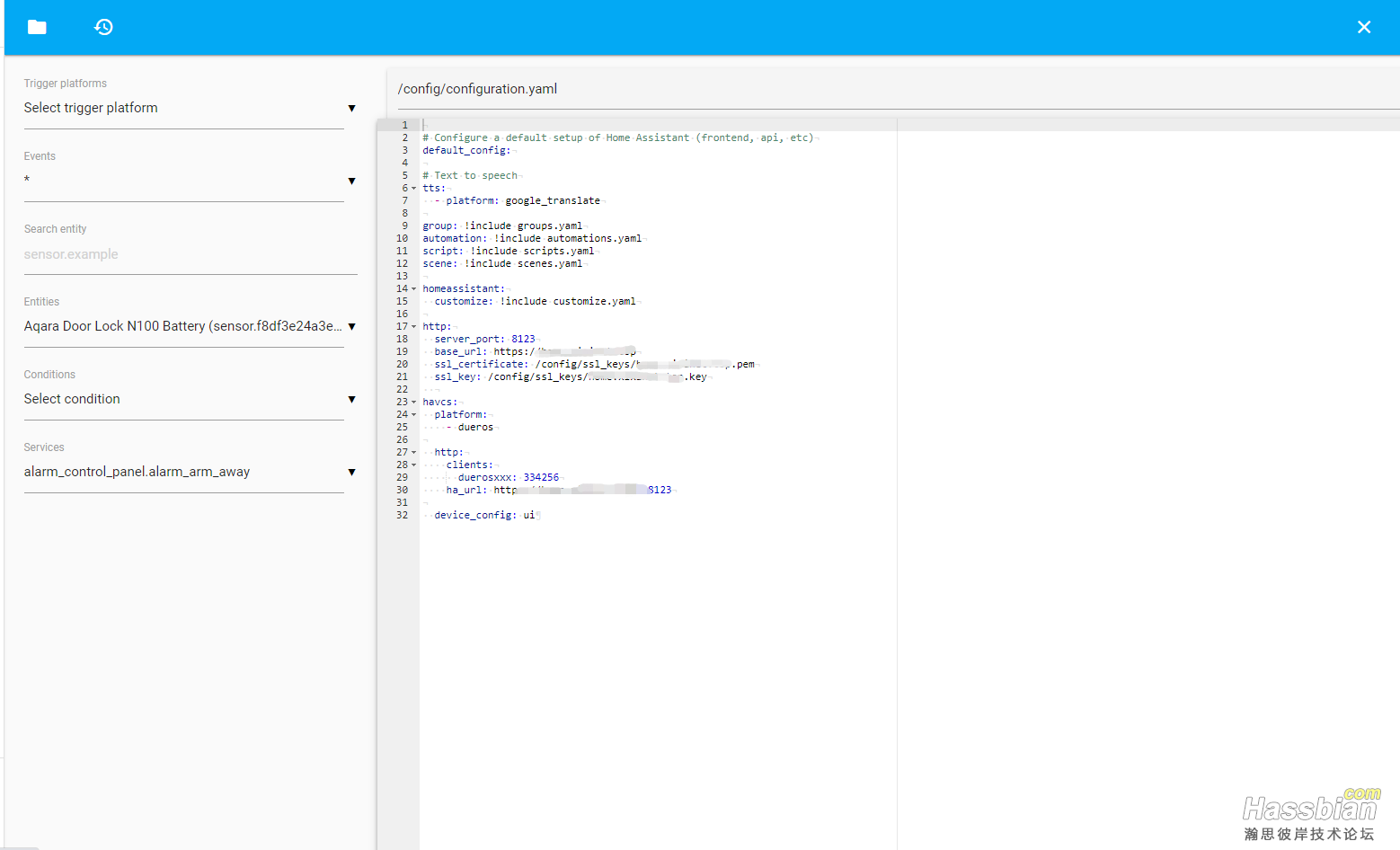1400x850 pixels.
Task: Open the file history icon
Action: pos(103,27)
